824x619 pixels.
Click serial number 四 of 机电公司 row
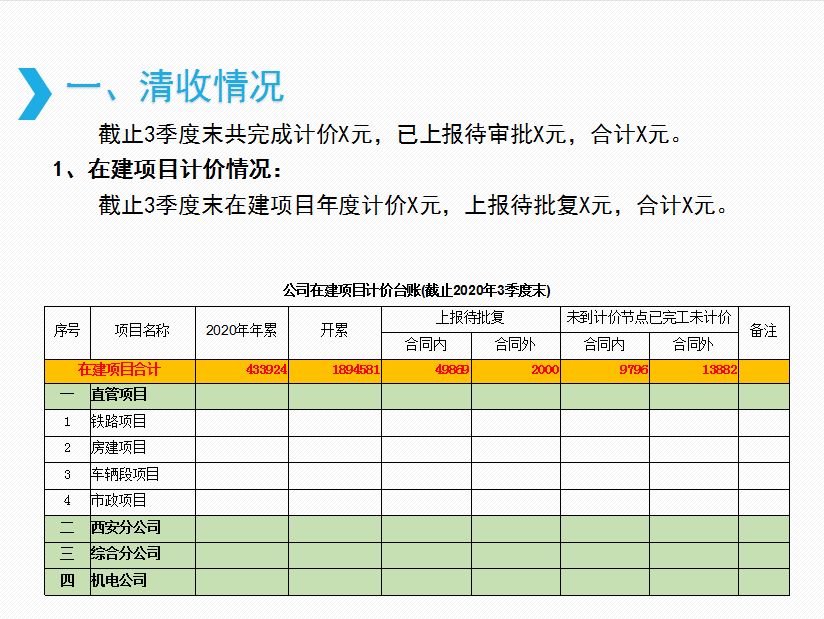67,582
